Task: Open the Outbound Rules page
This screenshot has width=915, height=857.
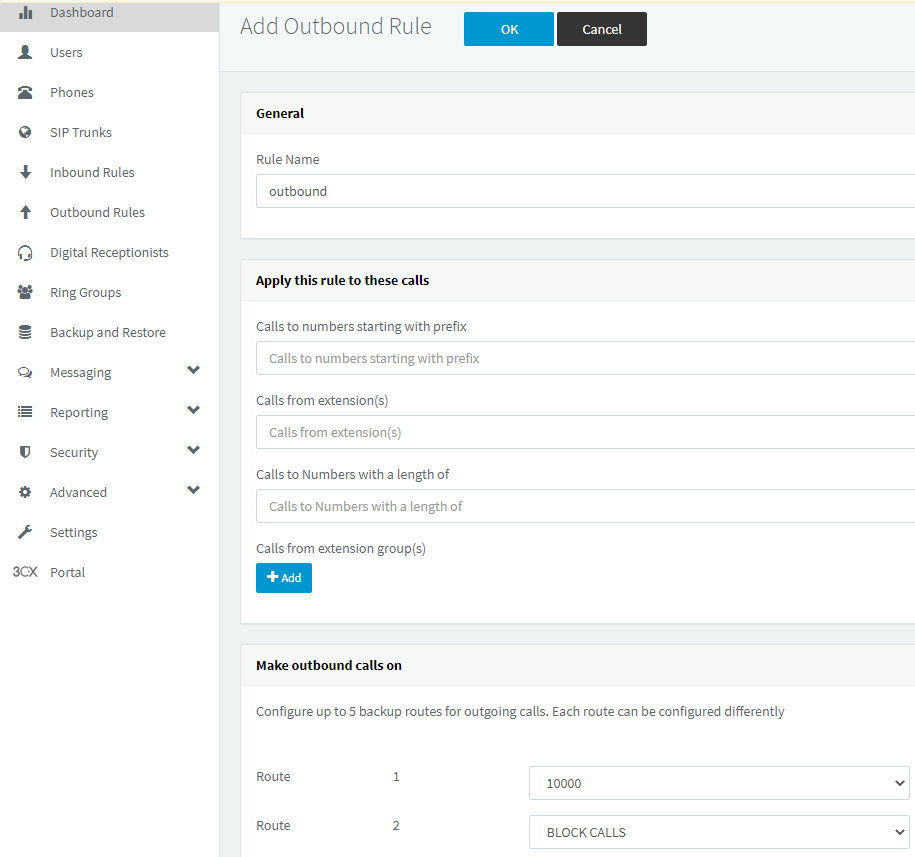Action: (x=97, y=212)
